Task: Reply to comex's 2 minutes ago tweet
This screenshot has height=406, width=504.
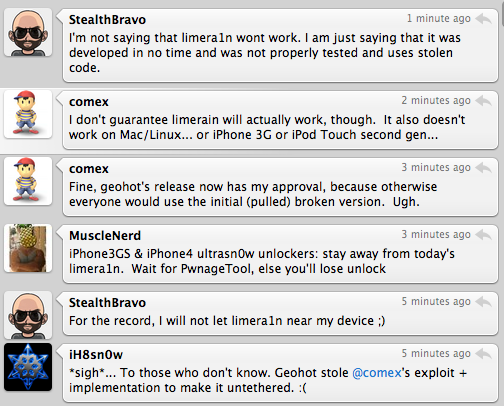Action: pyautogui.click(x=483, y=100)
